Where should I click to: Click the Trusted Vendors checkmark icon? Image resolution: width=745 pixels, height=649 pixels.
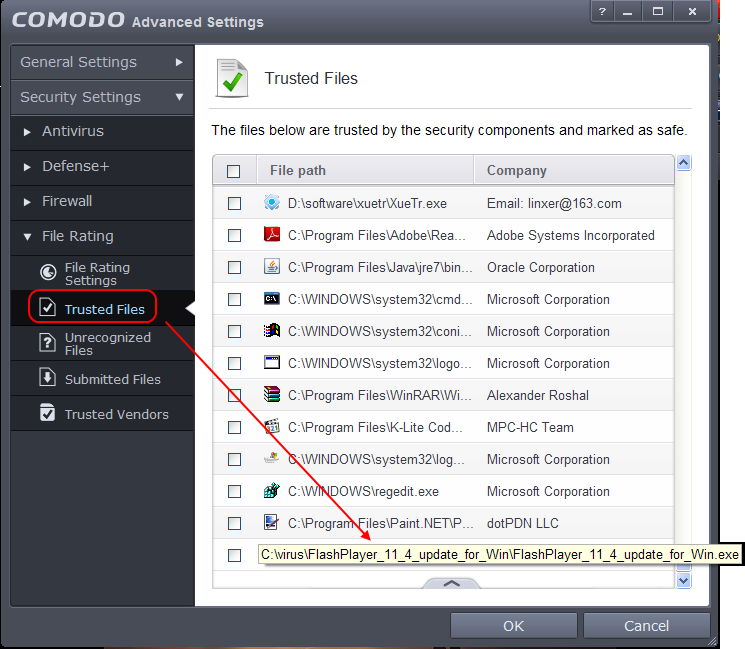(48, 412)
